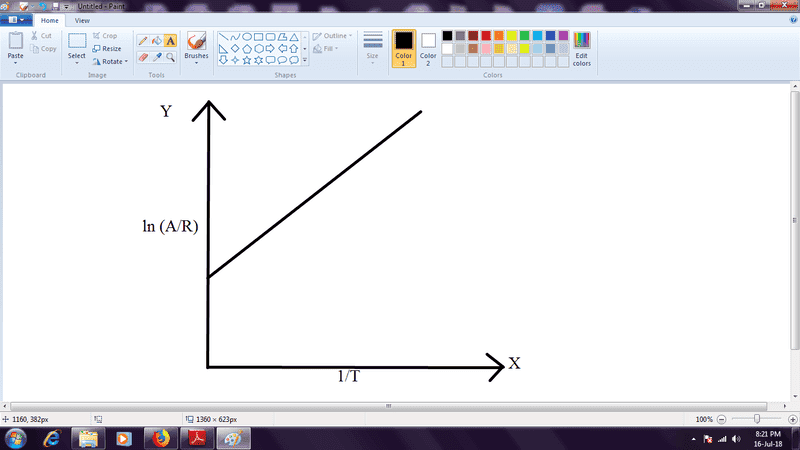Image resolution: width=800 pixels, height=450 pixels.
Task: Open the Rotate dropdown
Action: point(110,61)
